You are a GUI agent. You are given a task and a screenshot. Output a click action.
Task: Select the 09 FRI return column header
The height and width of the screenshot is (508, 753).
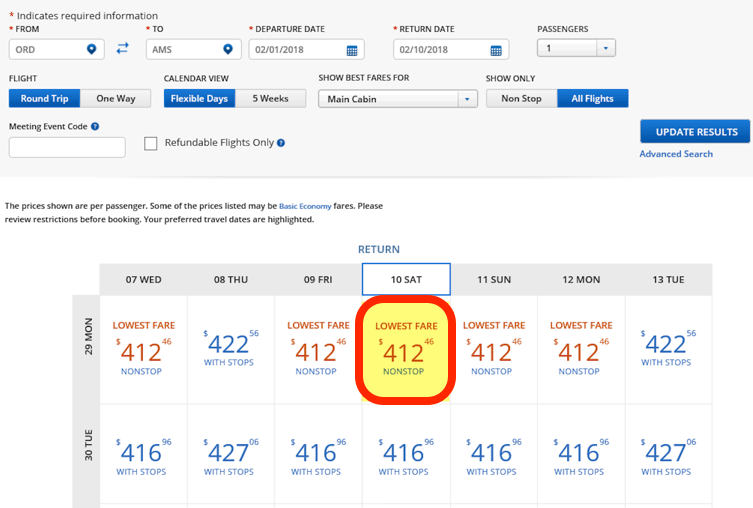click(x=318, y=279)
